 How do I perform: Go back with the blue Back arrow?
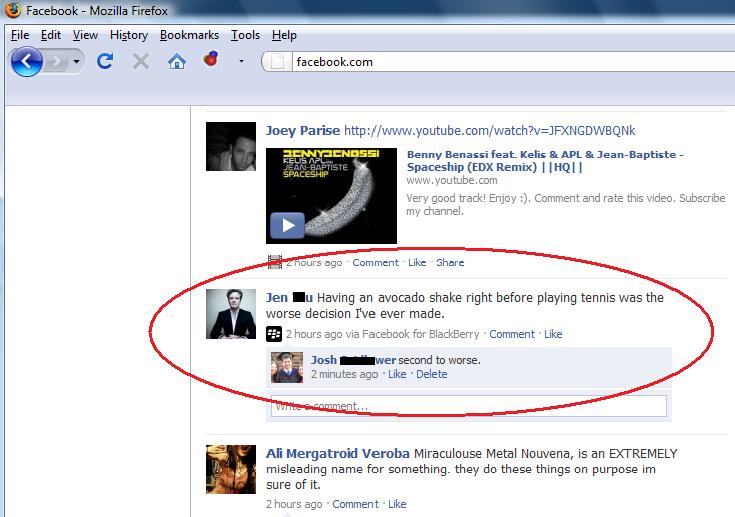point(26,61)
